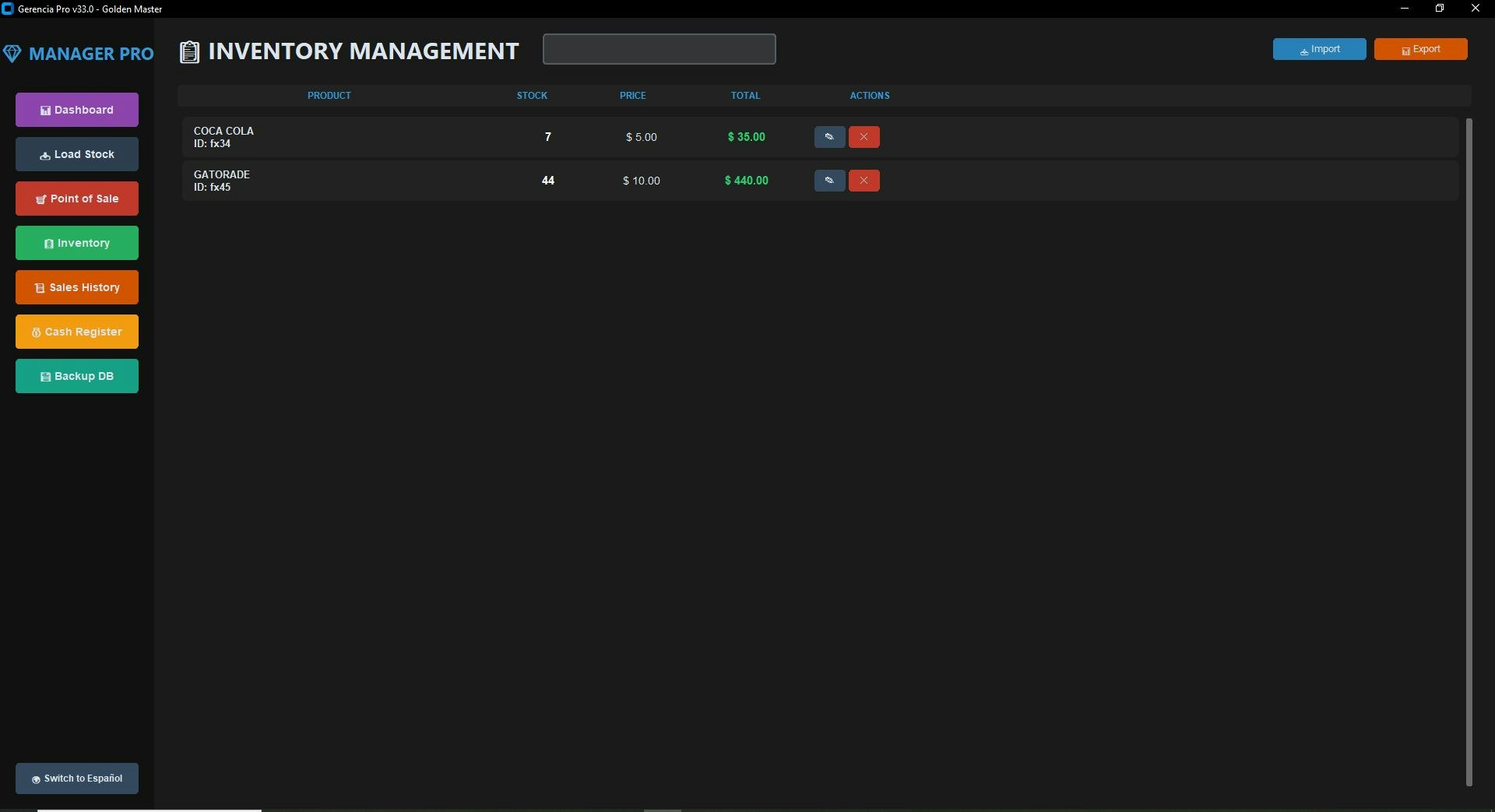This screenshot has width=1495, height=812.
Task: Switch language to Español
Action: click(77, 779)
